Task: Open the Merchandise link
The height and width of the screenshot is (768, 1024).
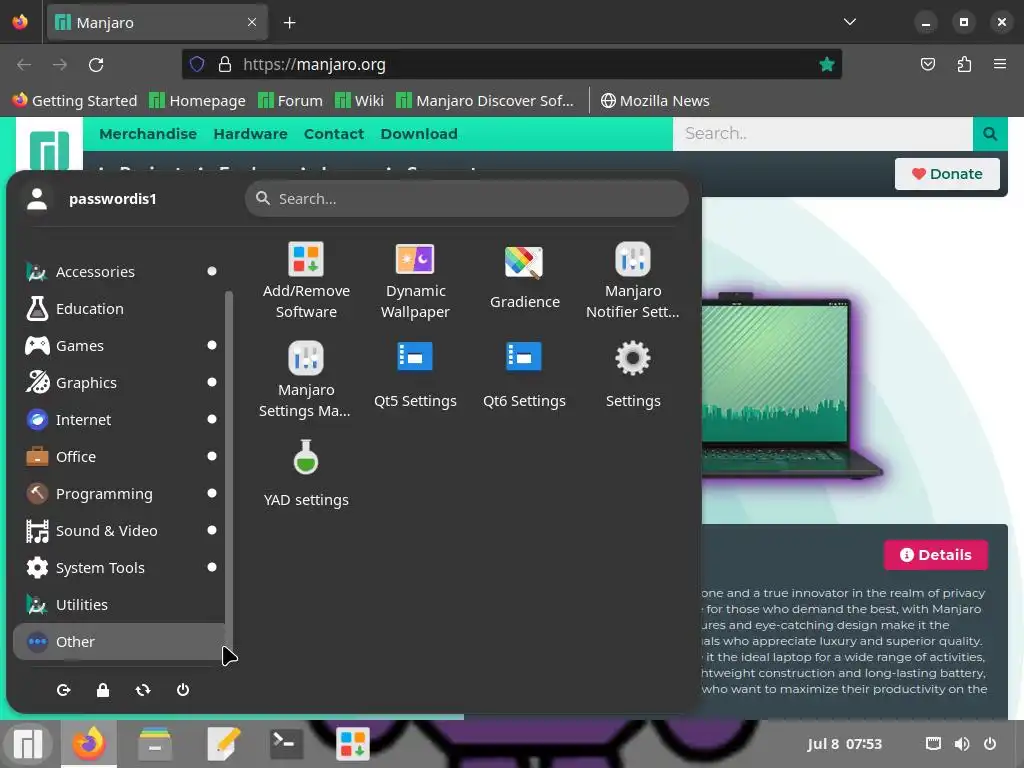Action: [148, 134]
